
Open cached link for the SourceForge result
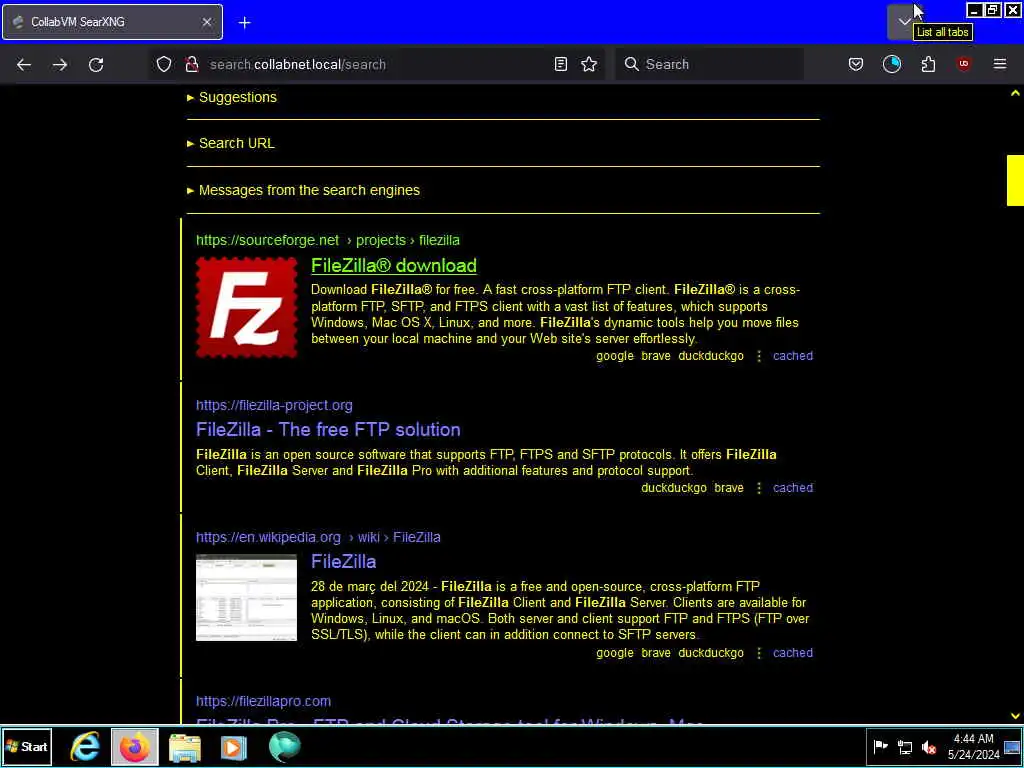click(x=793, y=356)
